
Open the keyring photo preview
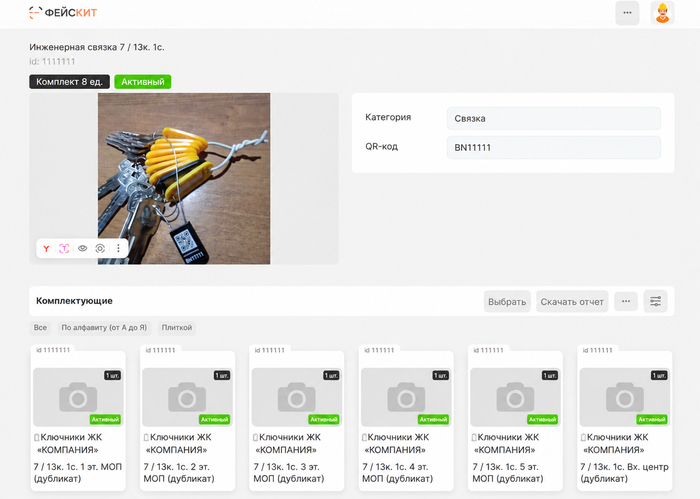coord(184,178)
